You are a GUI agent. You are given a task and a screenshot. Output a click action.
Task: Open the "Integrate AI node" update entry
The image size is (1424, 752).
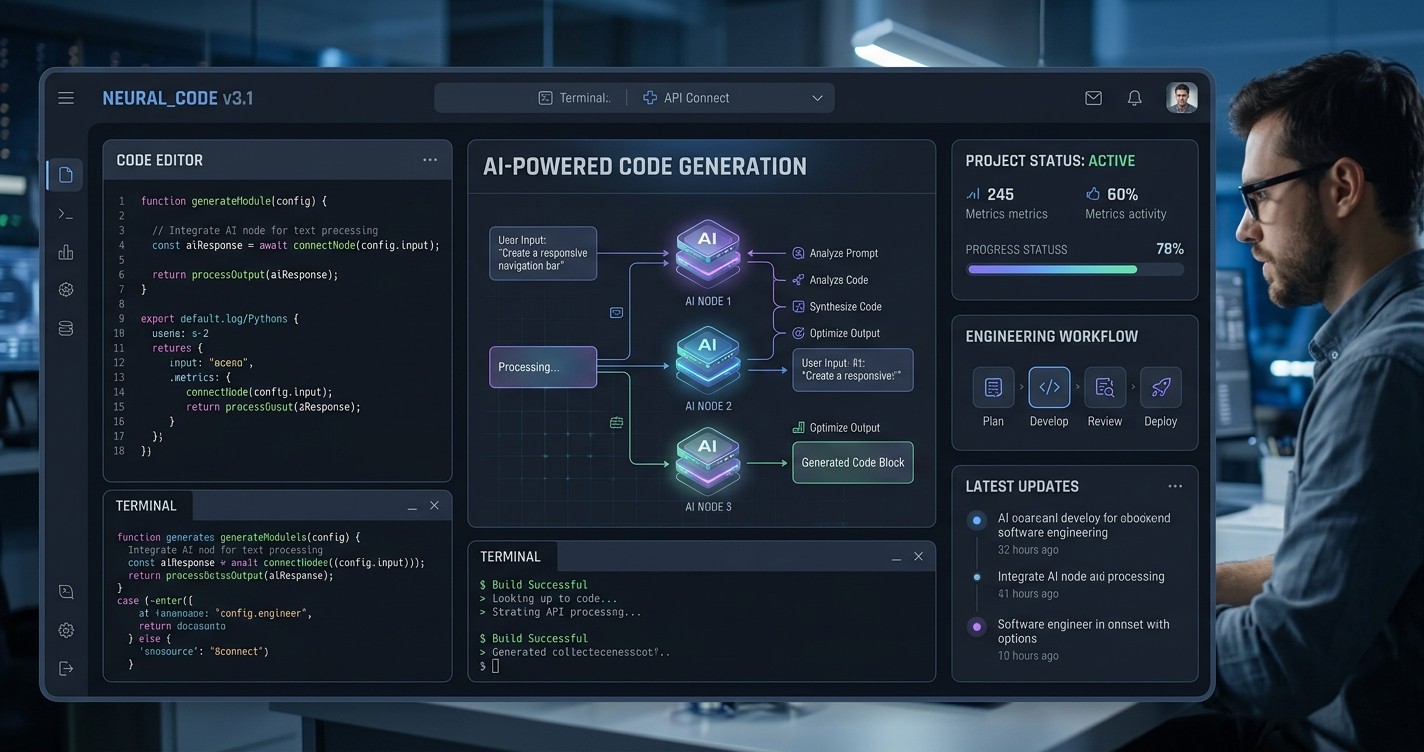click(x=1081, y=584)
